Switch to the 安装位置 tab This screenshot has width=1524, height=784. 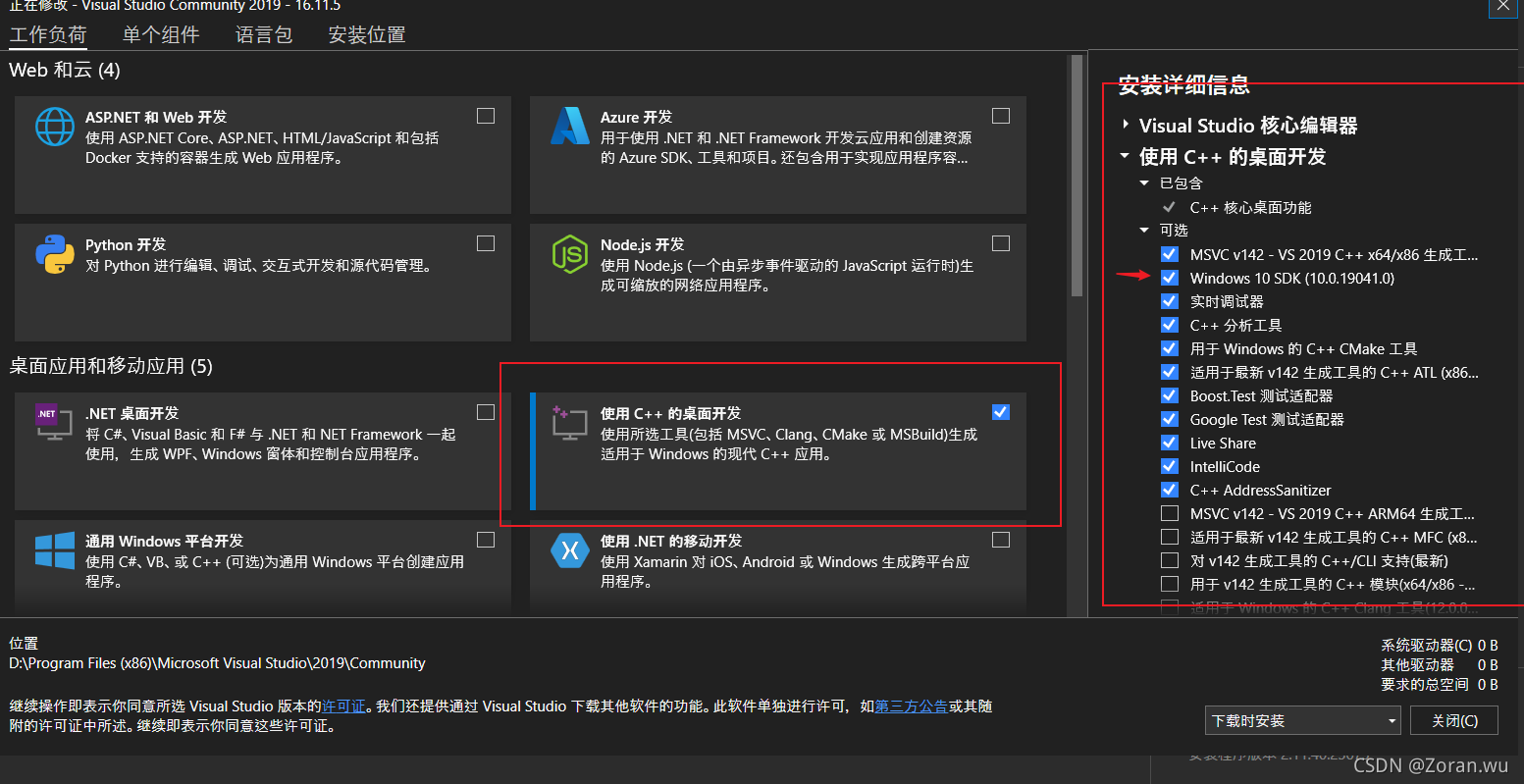pyautogui.click(x=367, y=35)
